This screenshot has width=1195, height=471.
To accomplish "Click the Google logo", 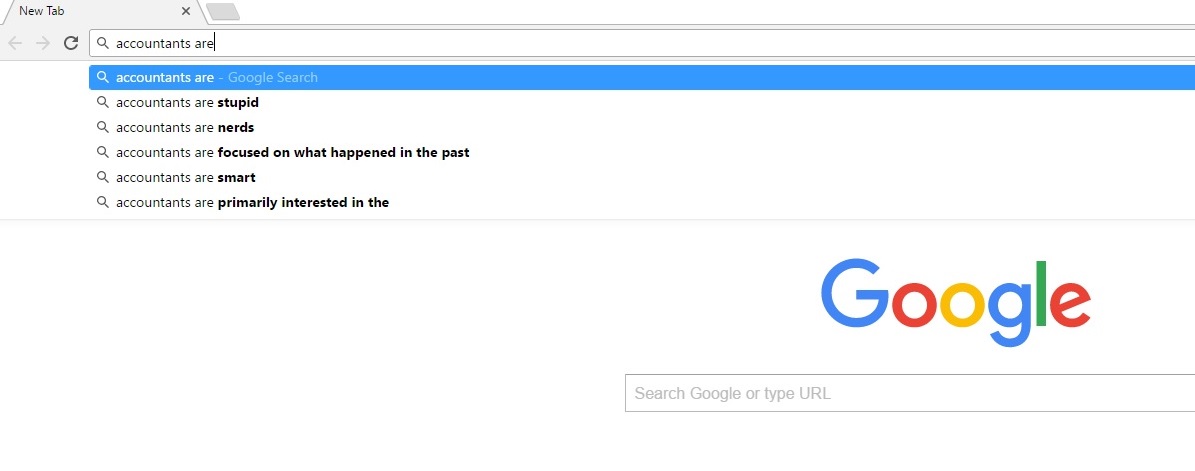I will click(956, 302).
